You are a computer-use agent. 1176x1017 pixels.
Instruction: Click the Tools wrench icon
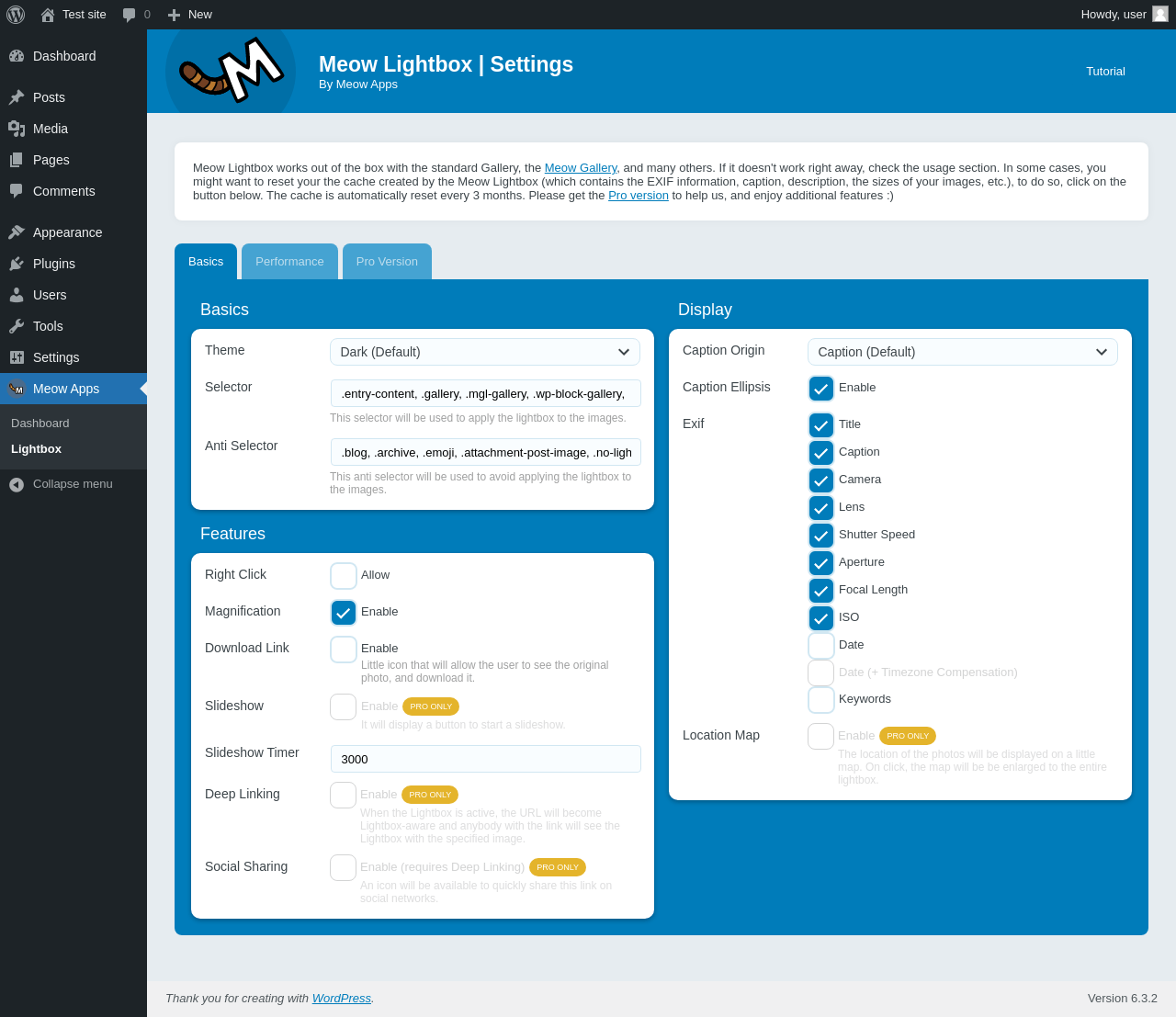pos(17,326)
